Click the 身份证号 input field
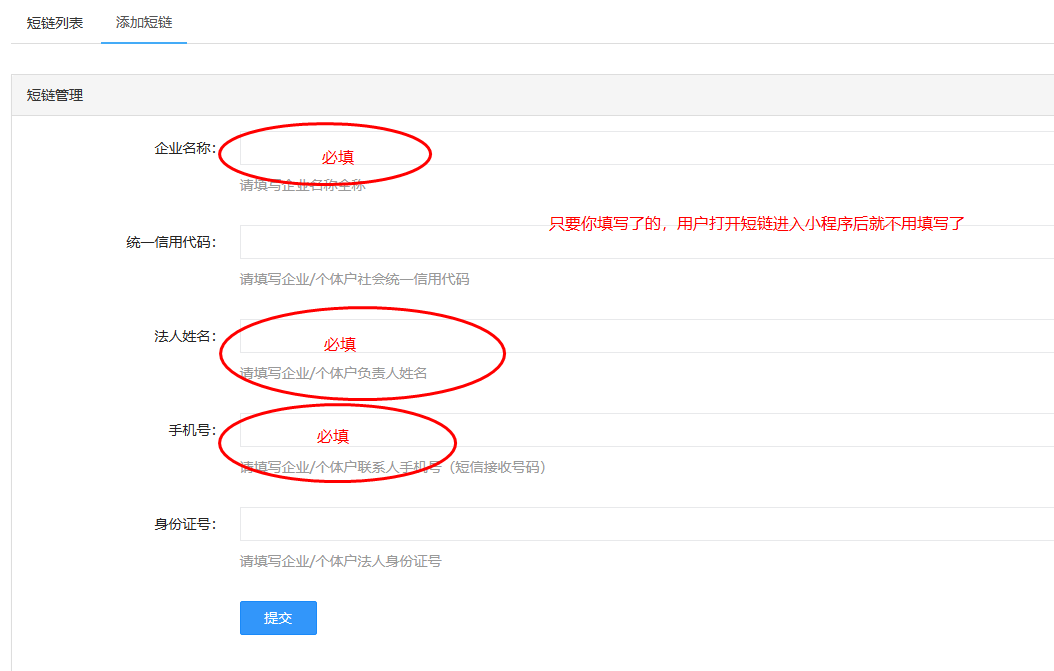The width and height of the screenshot is (1054, 671). [647, 524]
